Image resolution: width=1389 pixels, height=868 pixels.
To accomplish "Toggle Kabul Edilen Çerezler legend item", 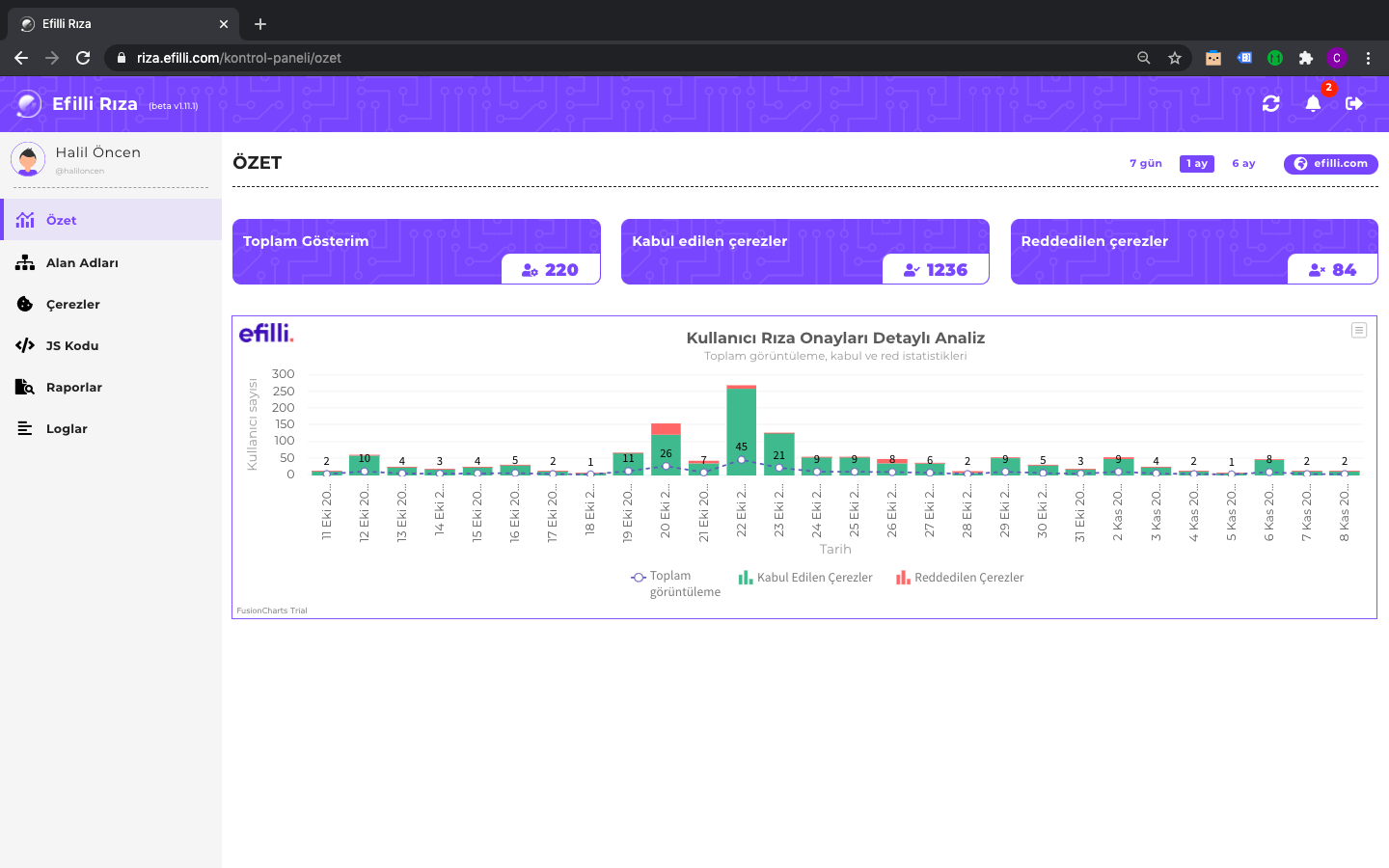I will tap(805, 578).
